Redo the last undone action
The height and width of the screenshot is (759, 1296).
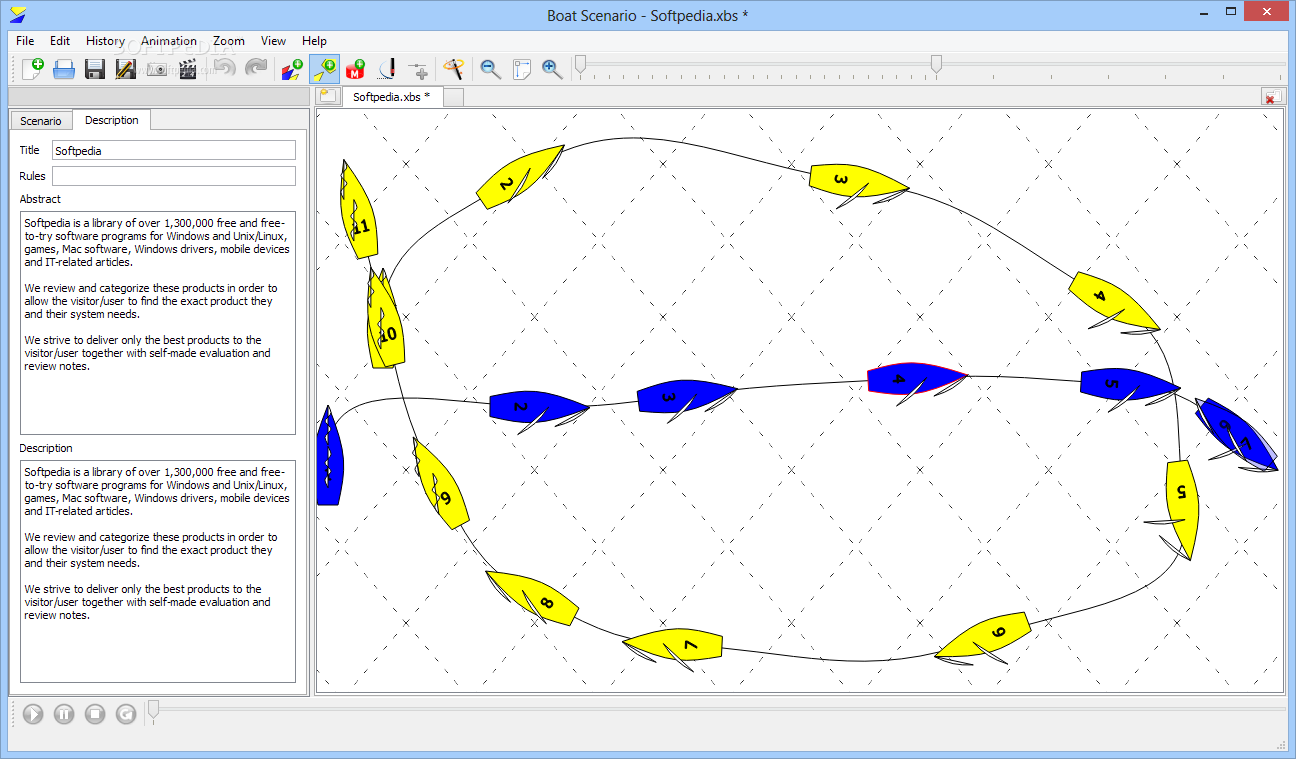[256, 69]
